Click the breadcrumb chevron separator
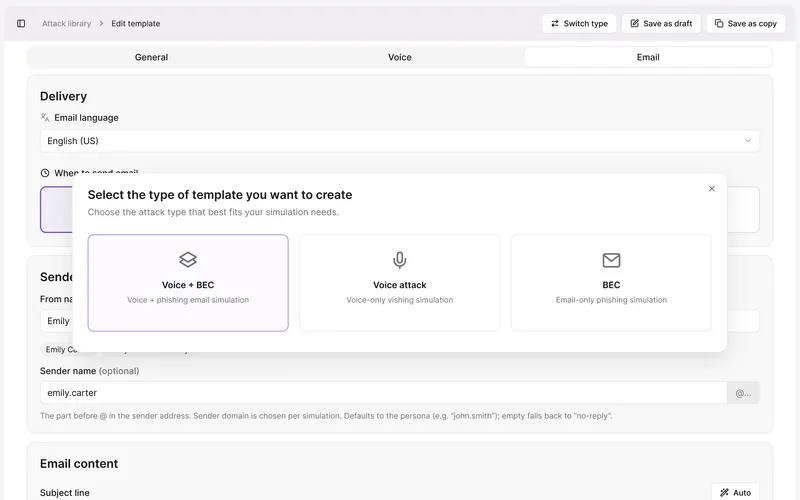This screenshot has height=500, width=800. tap(101, 23)
